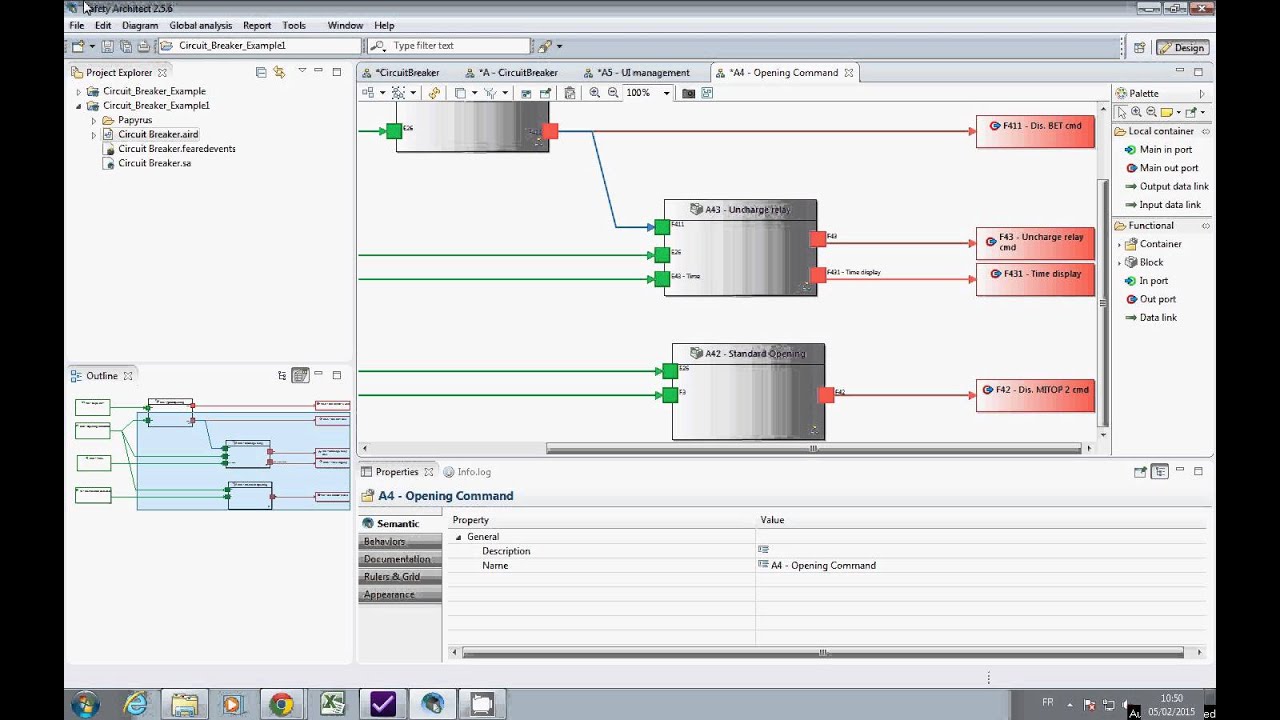Screen dimensions: 1280x720
Task: Open the Diagram menu
Action: [x=140, y=25]
